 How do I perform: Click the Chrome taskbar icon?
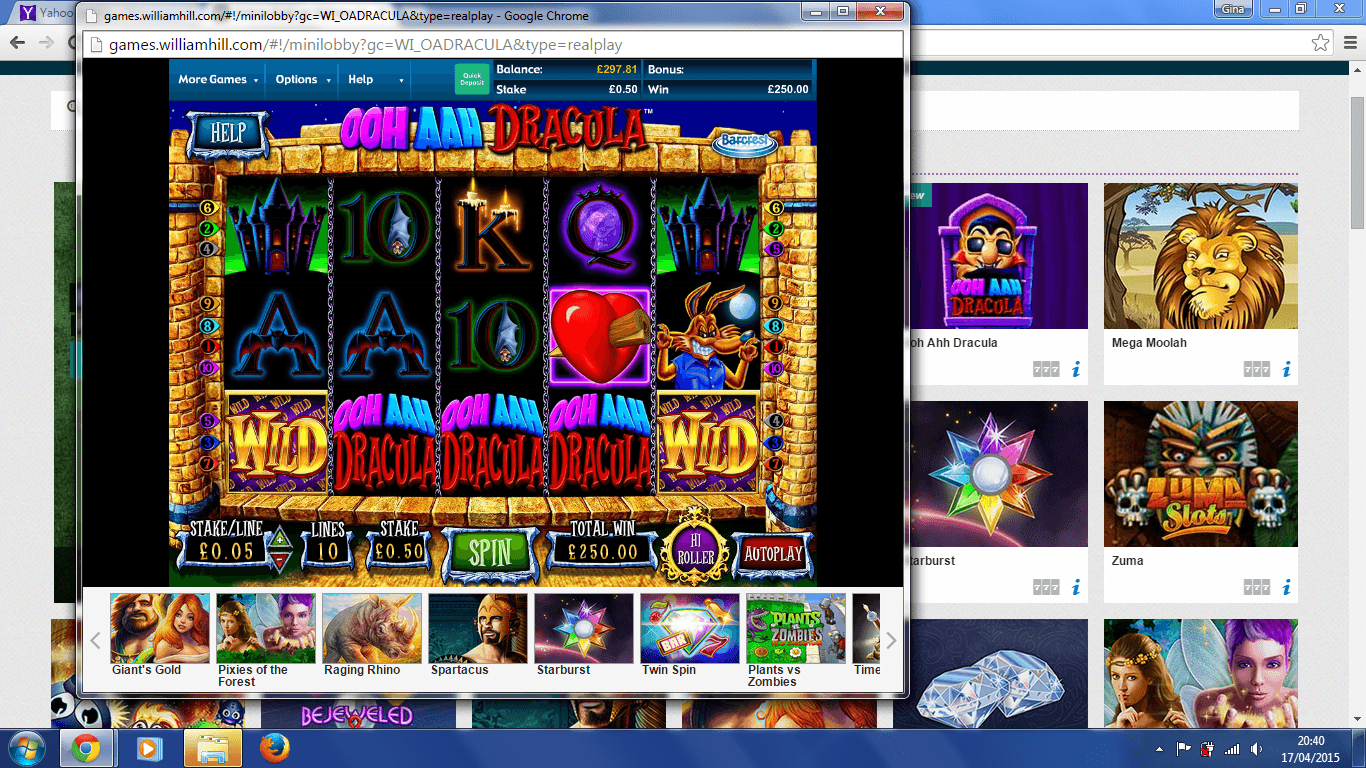tap(86, 748)
